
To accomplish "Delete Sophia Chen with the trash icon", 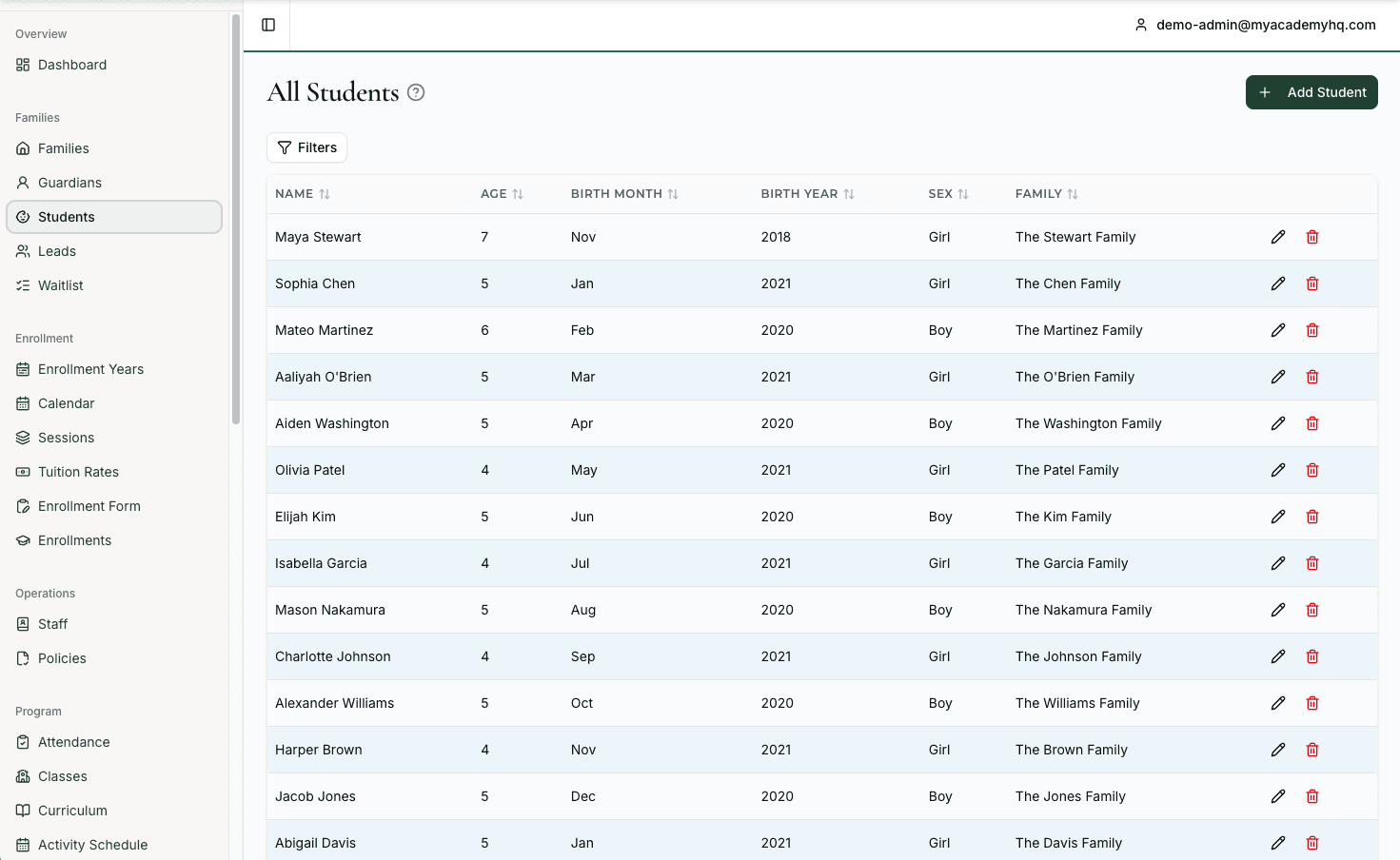I will [1312, 283].
